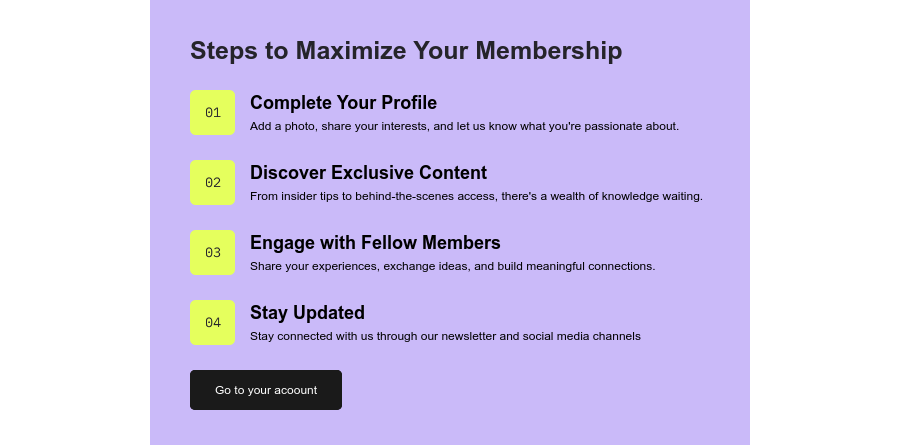The image size is (900, 445).
Task: Click the 'Engage with Fellow Members' heading
Action: point(375,243)
